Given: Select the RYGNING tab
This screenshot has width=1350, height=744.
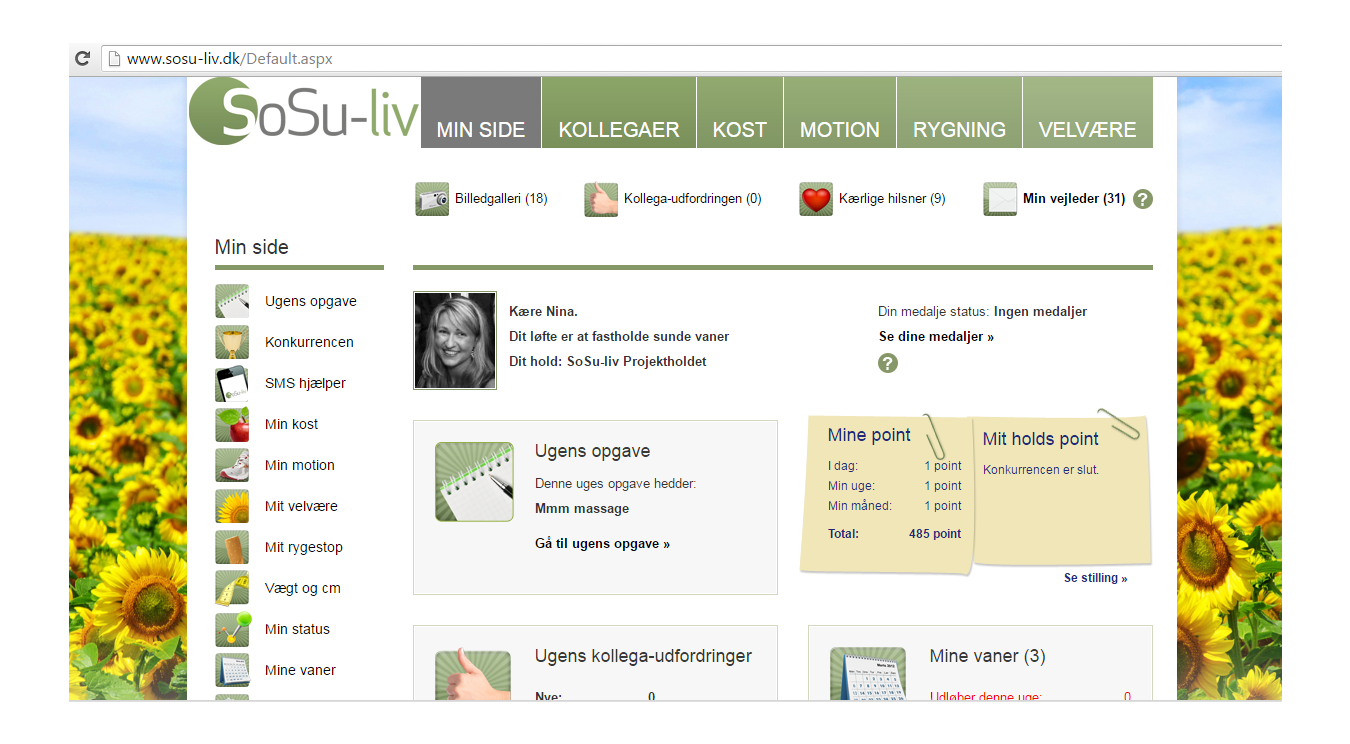Looking at the screenshot, I should point(958,129).
